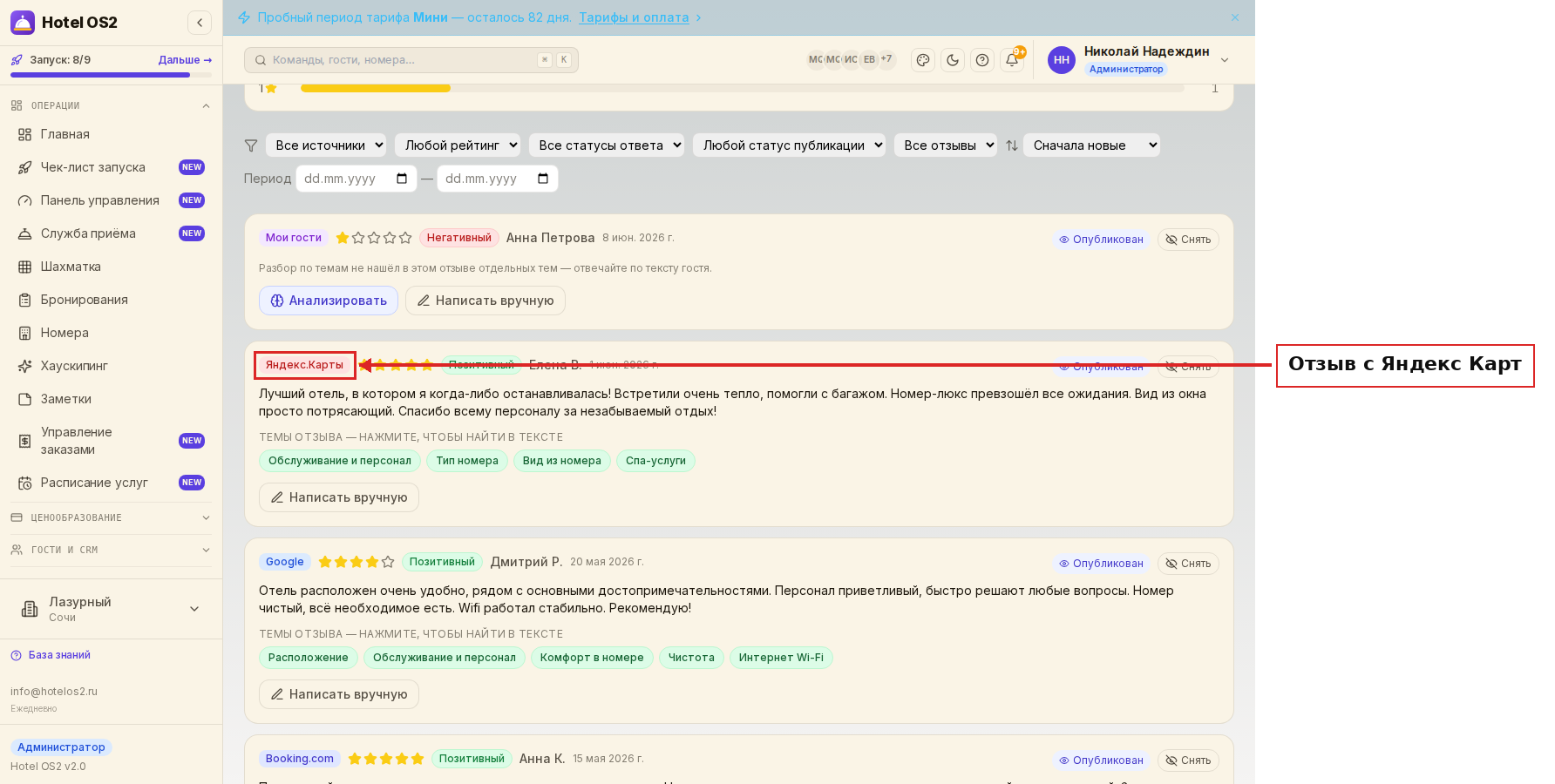
Task: Open the Тарифы и оплата link
Action: click(x=634, y=17)
